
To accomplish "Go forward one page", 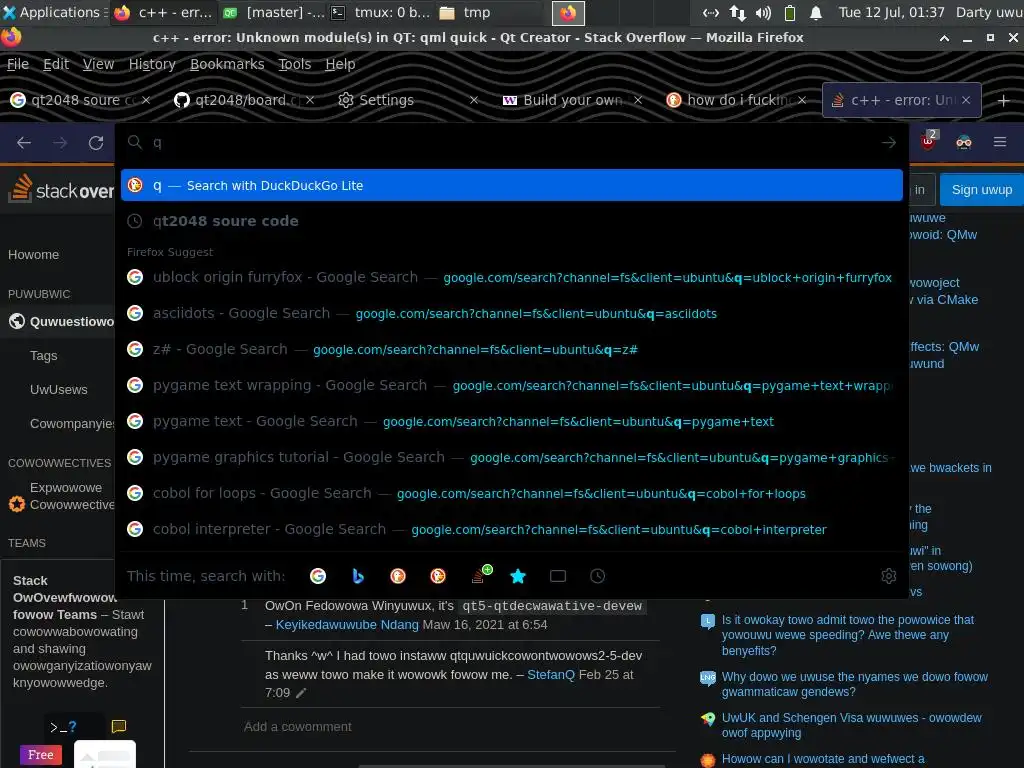I will 60,142.
